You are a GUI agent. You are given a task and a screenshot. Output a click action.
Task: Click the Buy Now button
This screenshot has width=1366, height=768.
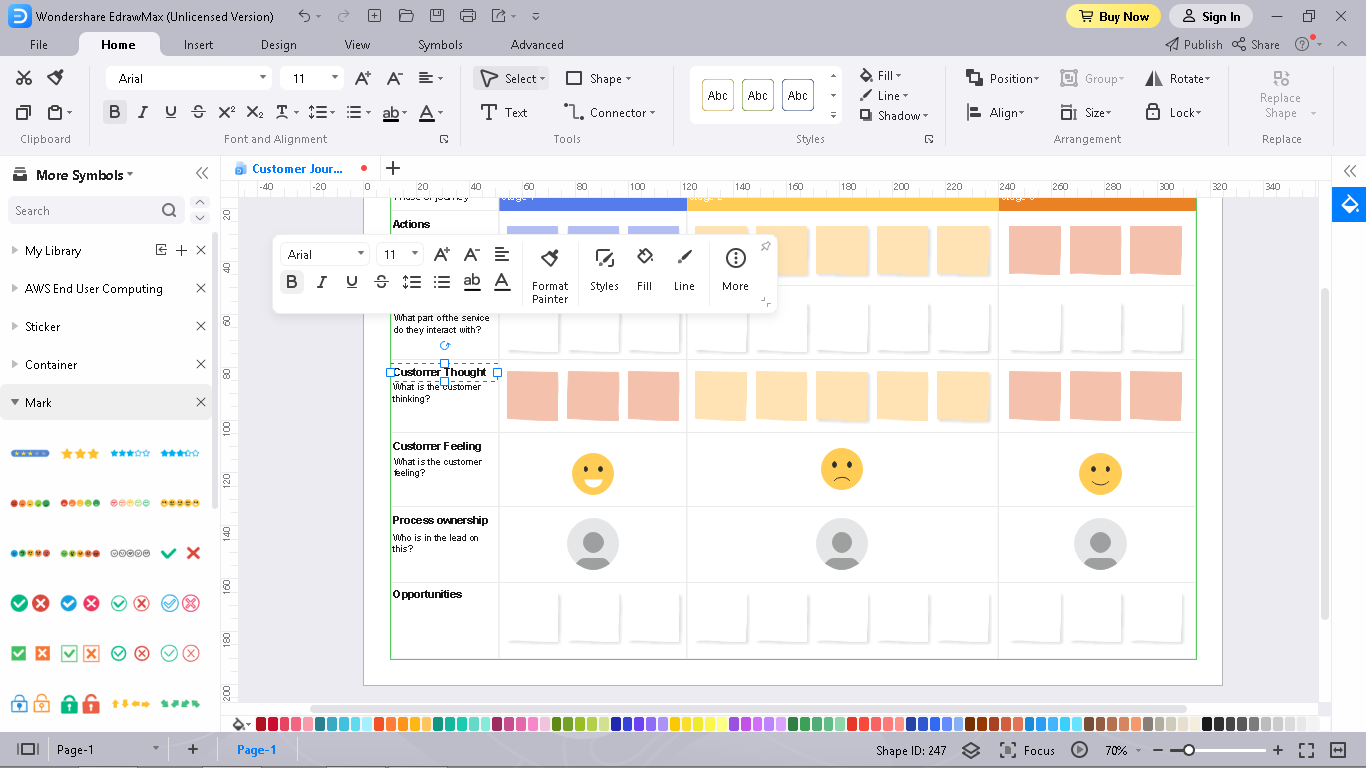(1113, 16)
